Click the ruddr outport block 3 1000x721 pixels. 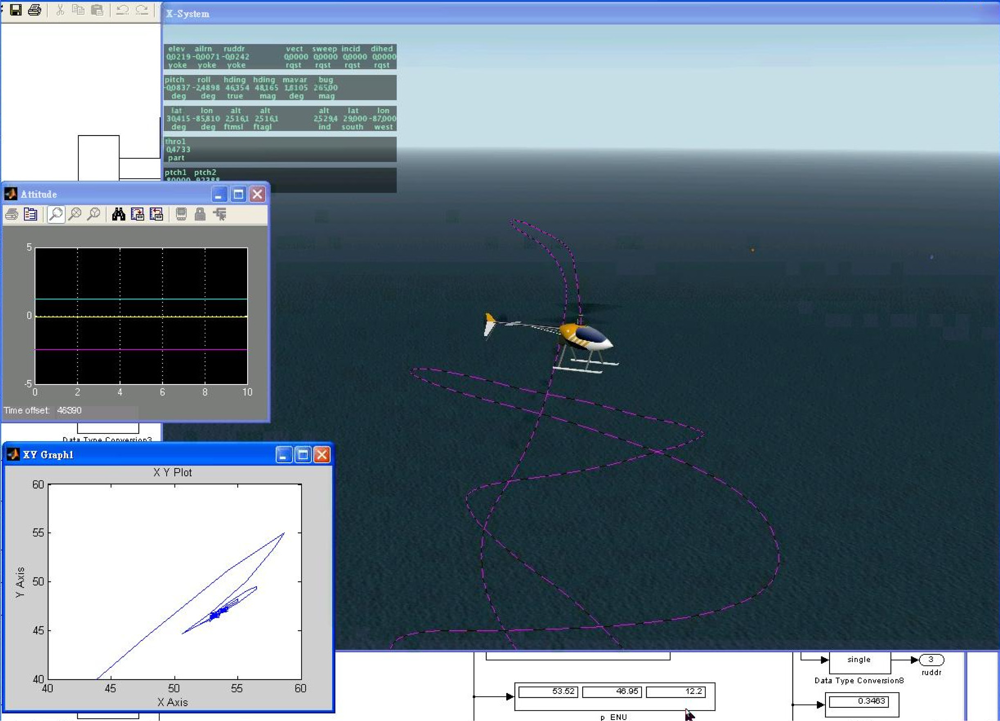[930, 660]
